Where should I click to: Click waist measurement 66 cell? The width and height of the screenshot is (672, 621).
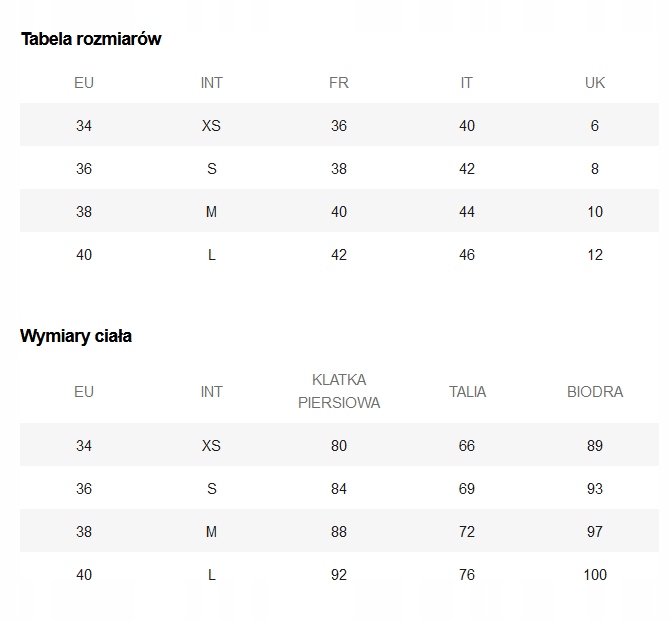[x=467, y=446]
